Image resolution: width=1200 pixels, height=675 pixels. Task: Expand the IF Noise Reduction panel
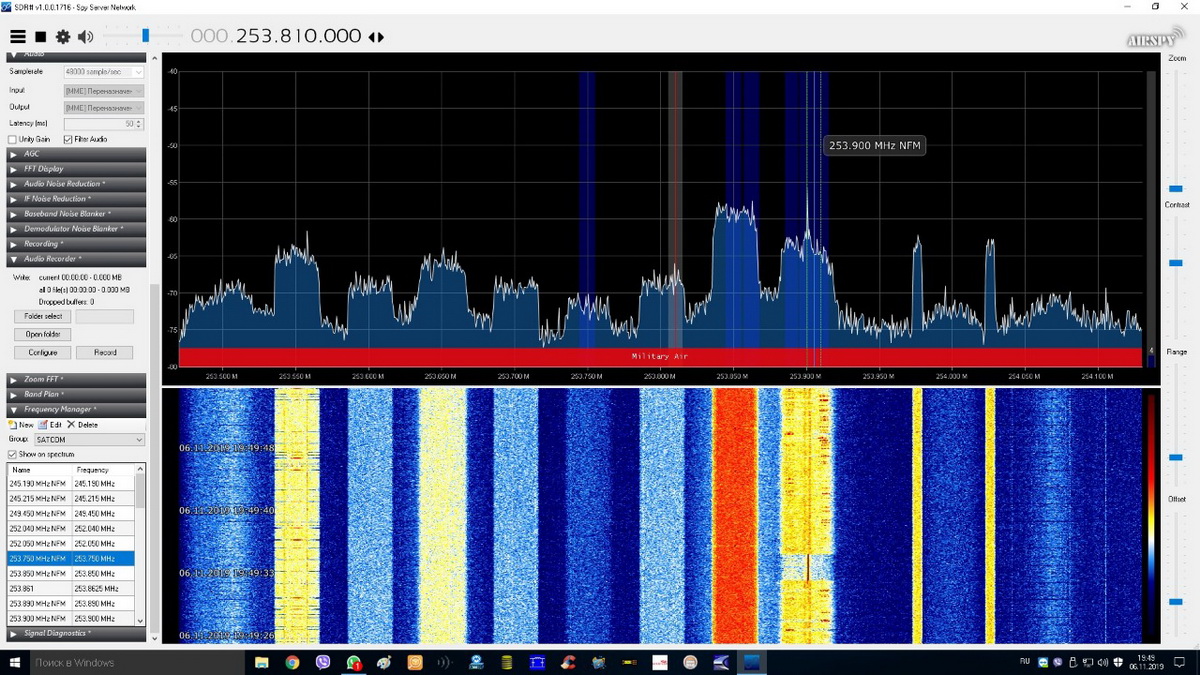76,199
